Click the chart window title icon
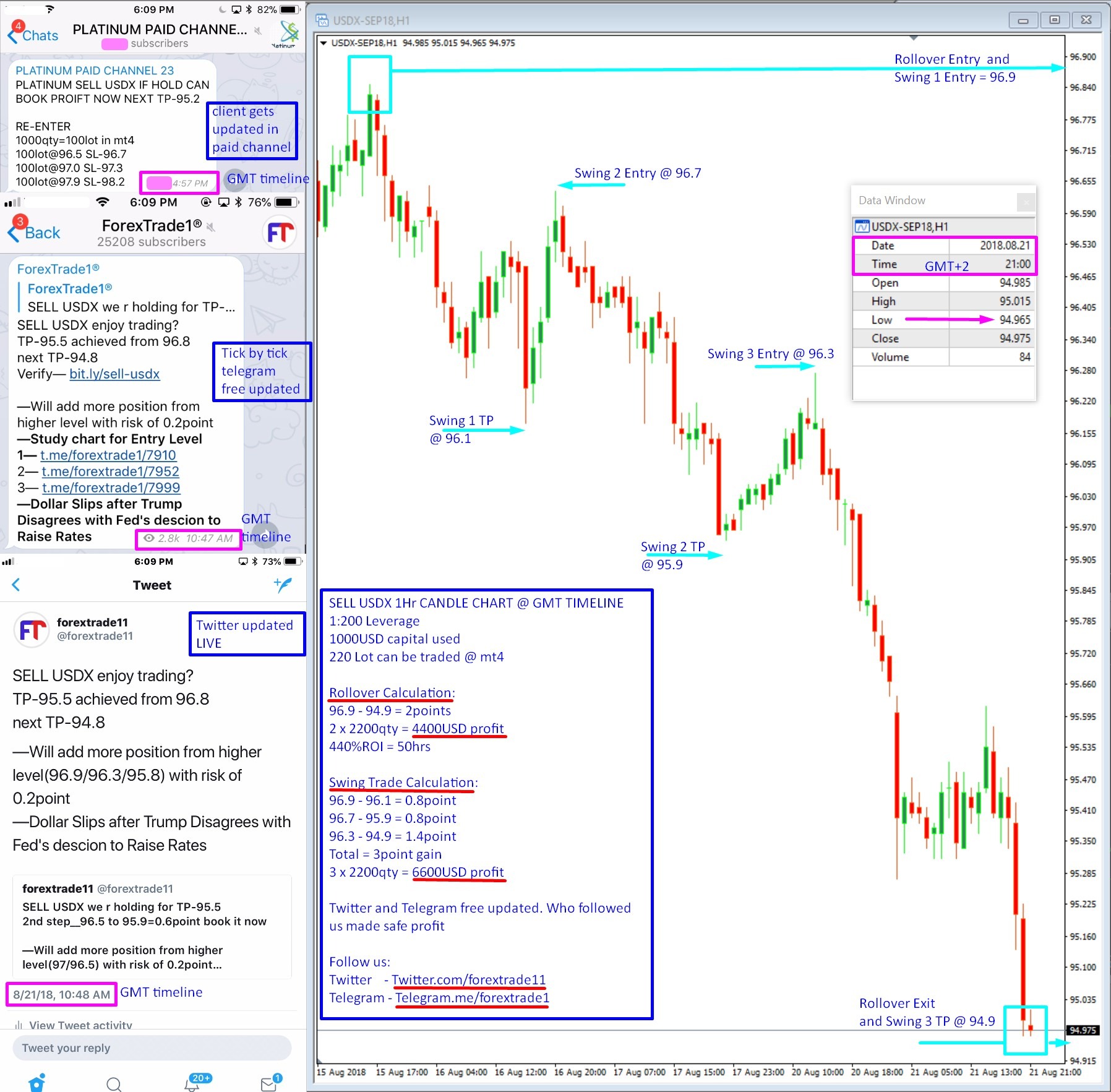 [322, 20]
